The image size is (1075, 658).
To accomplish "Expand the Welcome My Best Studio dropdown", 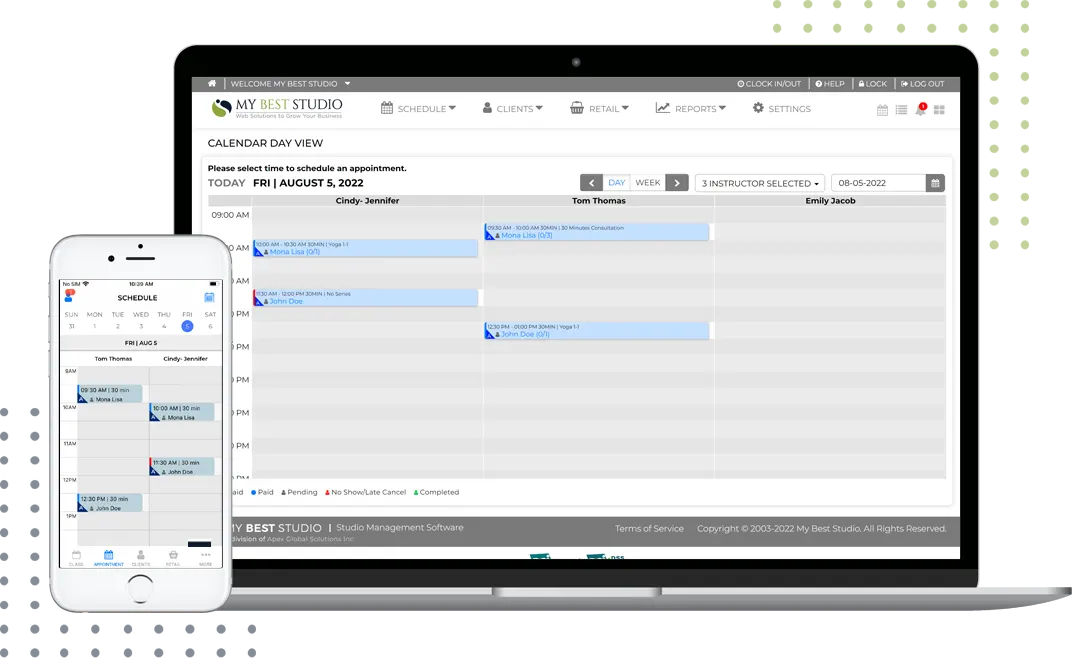I will 291,84.
